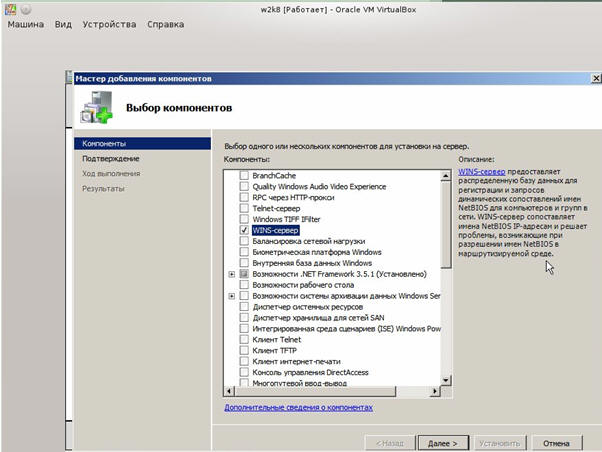Open Дополнительные сведения о компонентах link
602x452 pixels.
pyautogui.click(x=298, y=407)
